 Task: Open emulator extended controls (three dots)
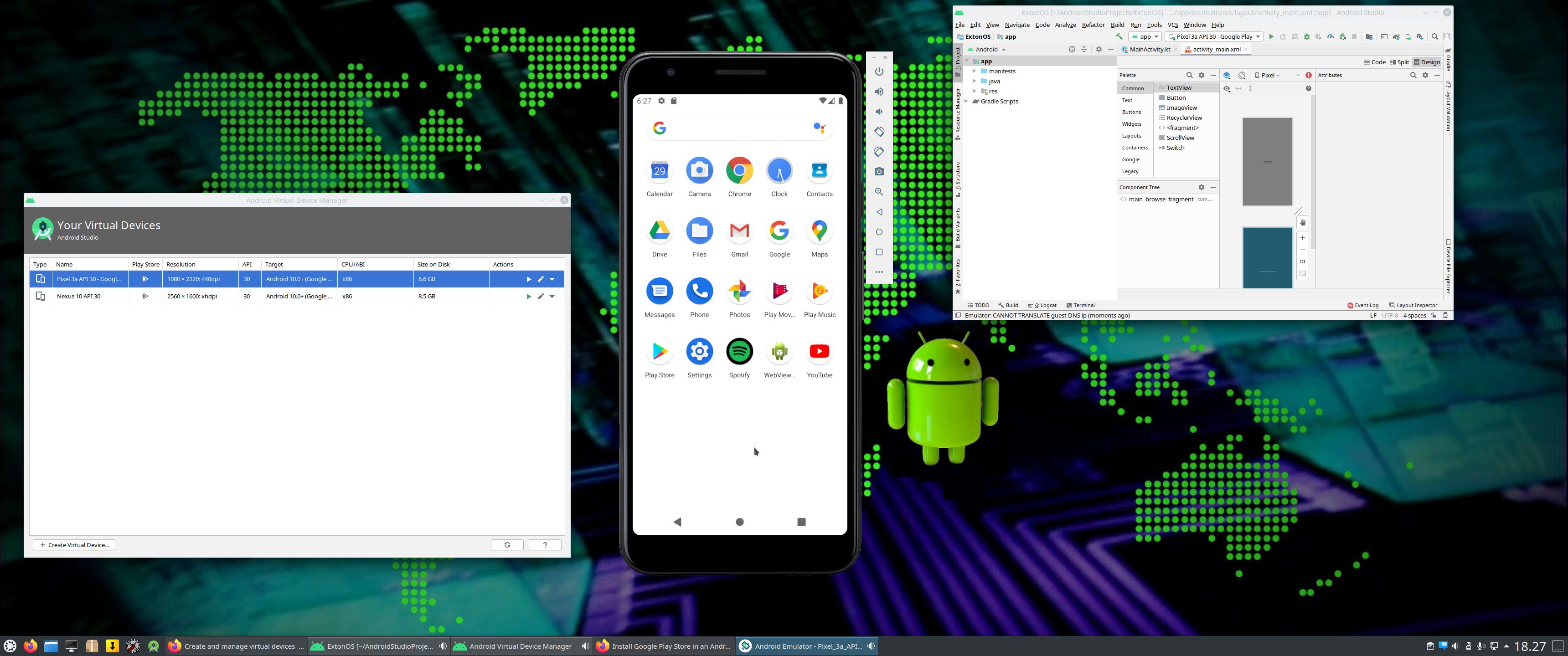(879, 272)
